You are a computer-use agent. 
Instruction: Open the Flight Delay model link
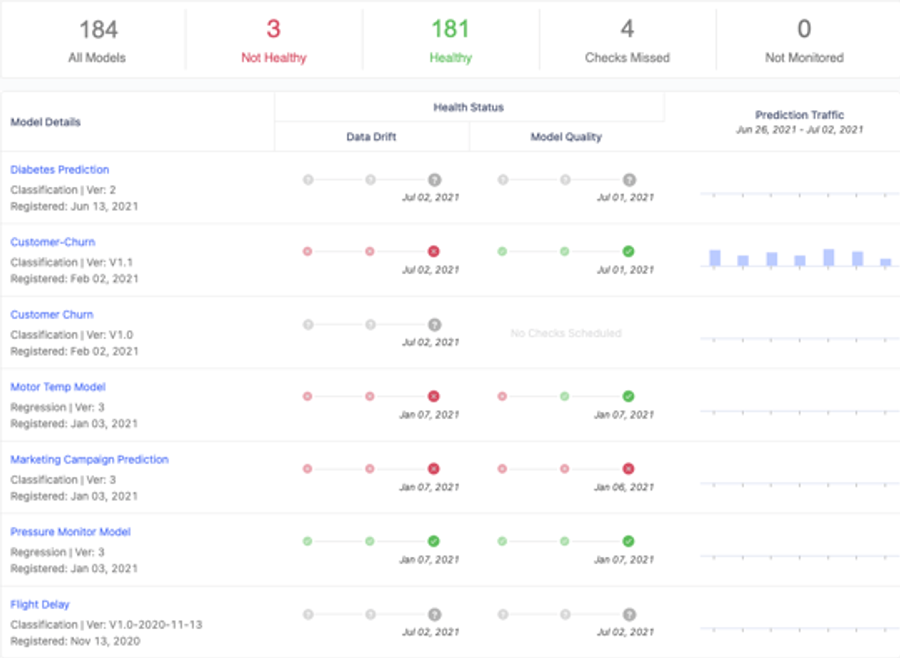[x=40, y=604]
